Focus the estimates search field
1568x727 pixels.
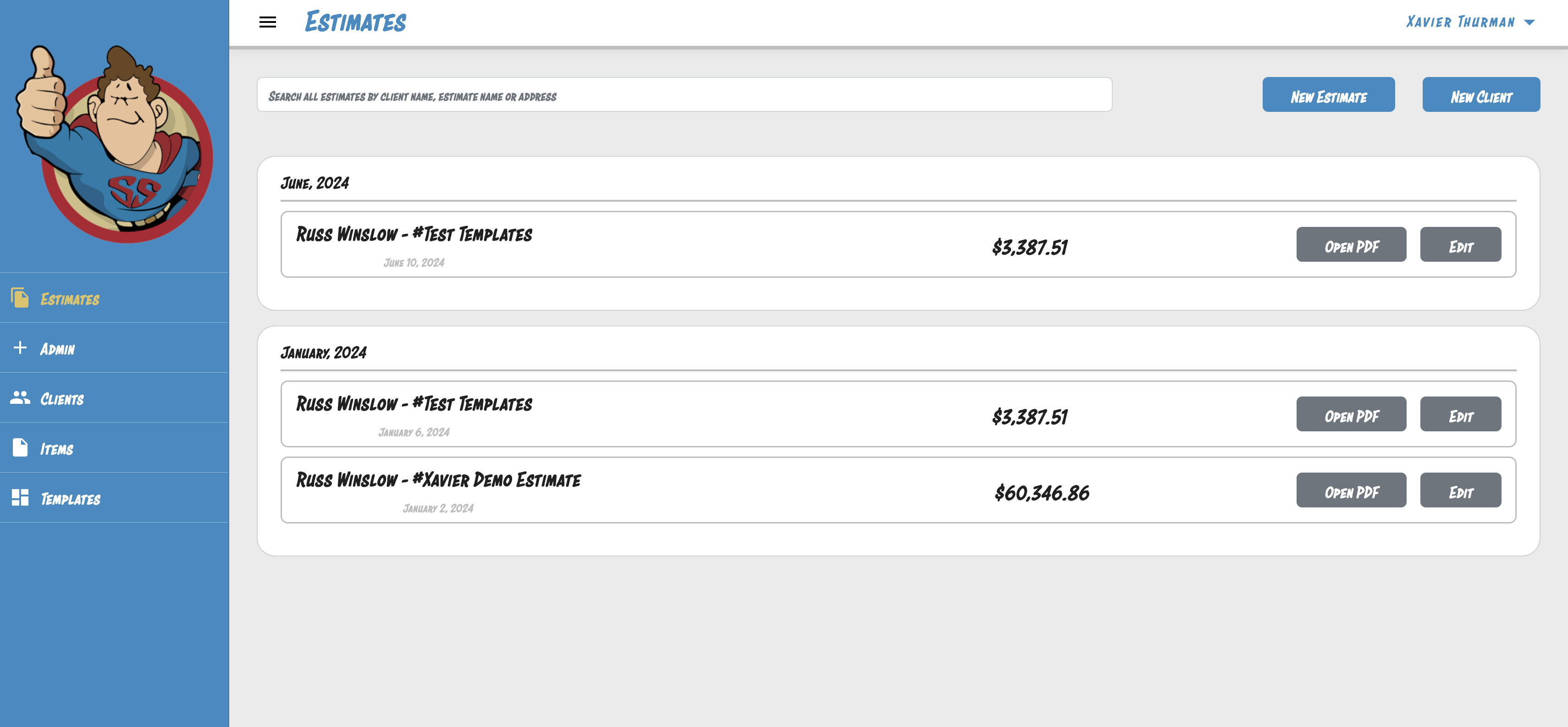click(684, 95)
